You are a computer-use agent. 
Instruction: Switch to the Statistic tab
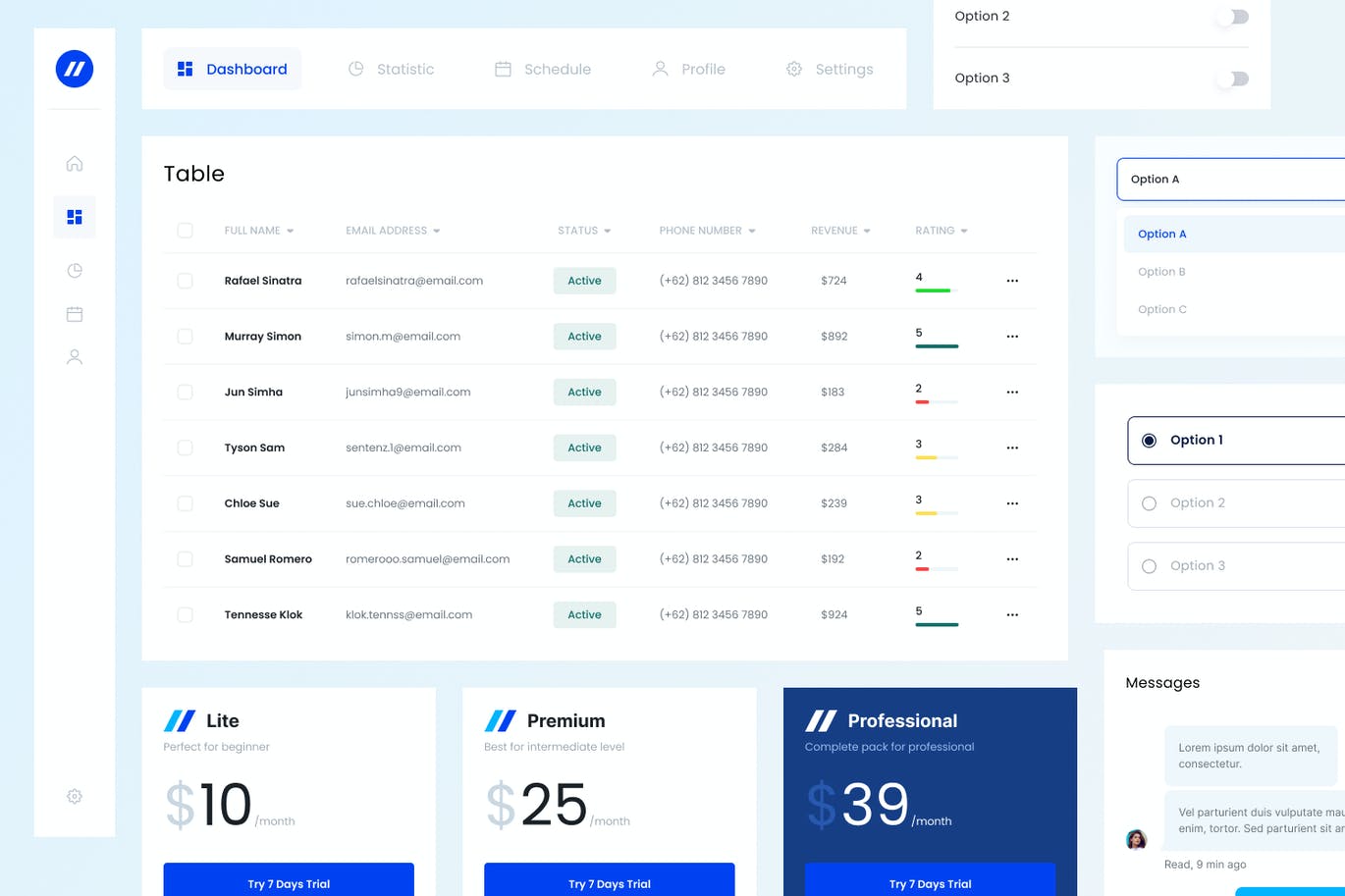391,69
